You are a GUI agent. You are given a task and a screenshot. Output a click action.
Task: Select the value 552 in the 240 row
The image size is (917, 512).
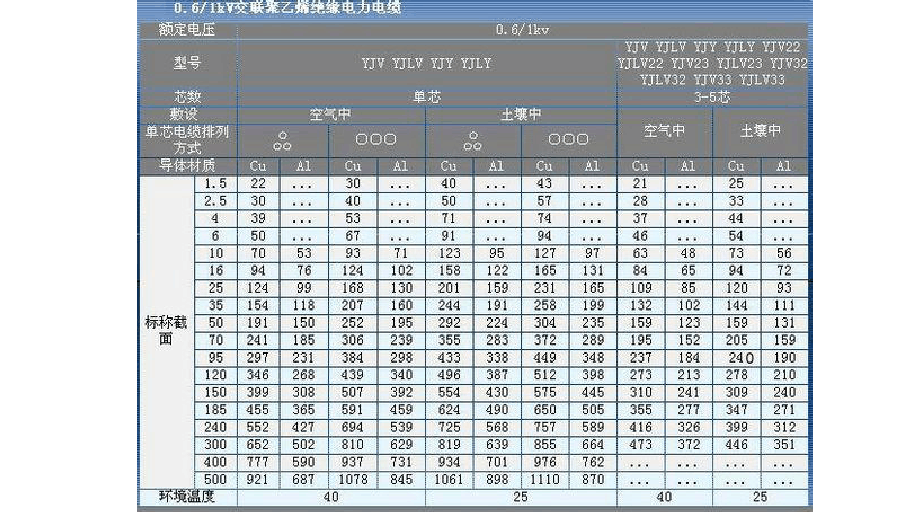pyautogui.click(x=257, y=427)
